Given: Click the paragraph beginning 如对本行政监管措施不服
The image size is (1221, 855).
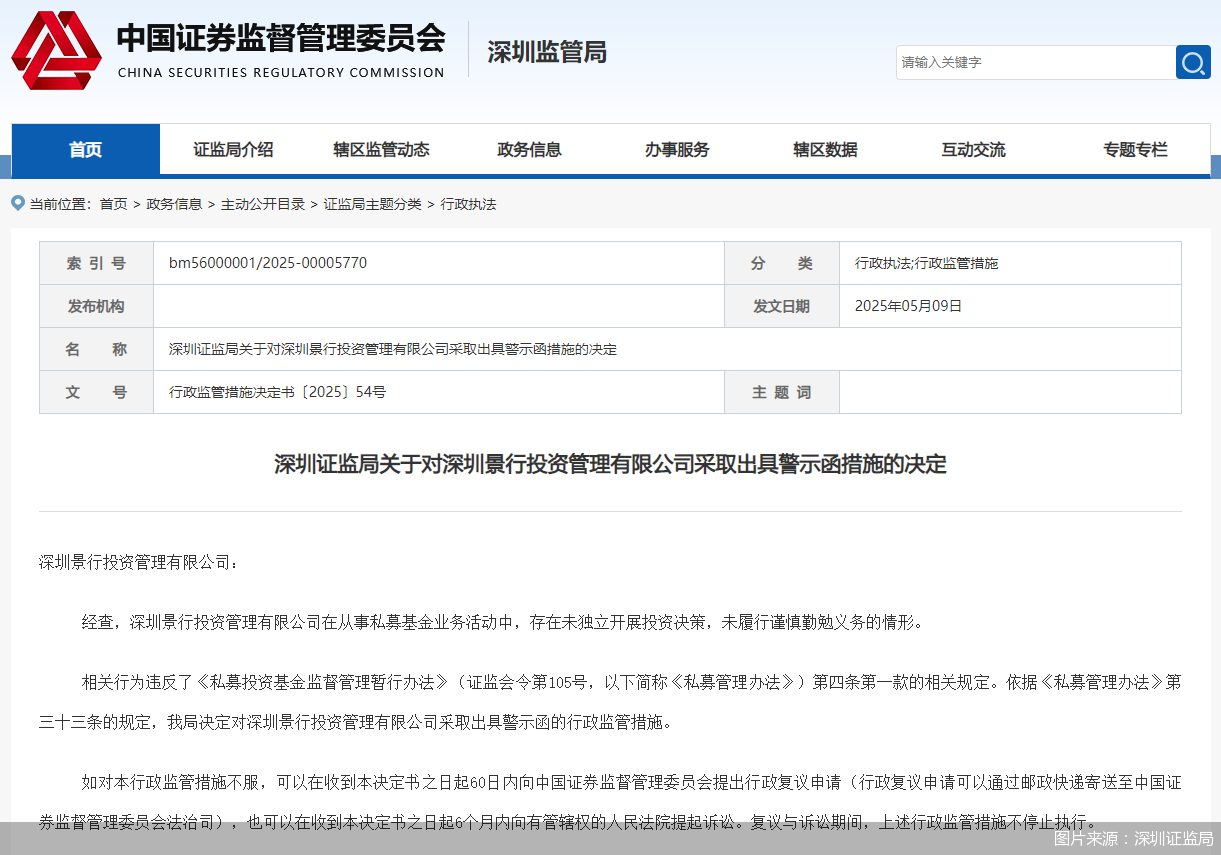Looking at the screenshot, I should 610,802.
